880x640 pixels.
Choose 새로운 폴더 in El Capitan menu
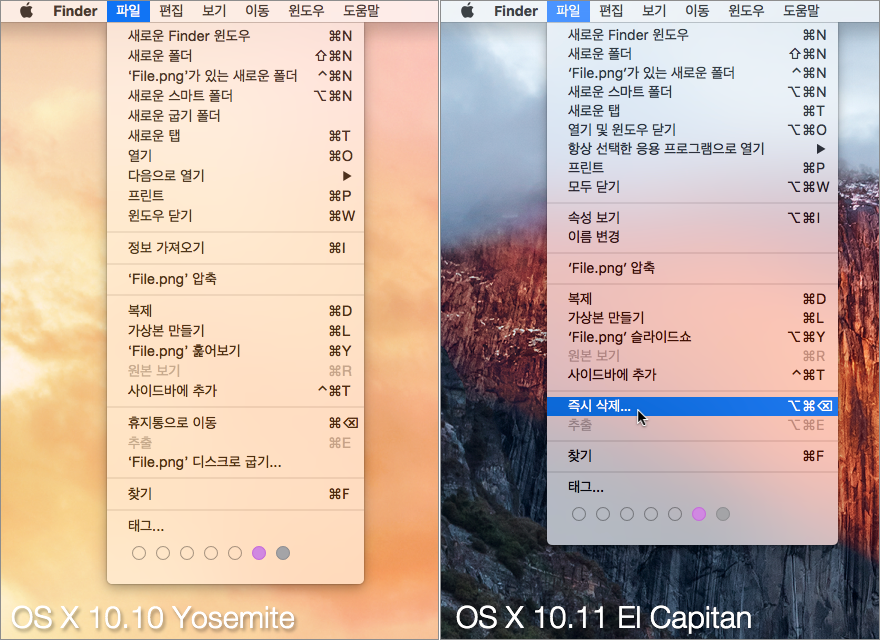click(693, 54)
